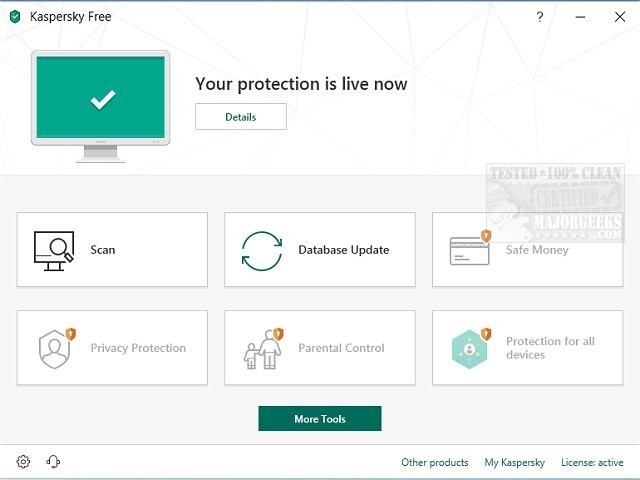
Task: Click the Safe Money credit card icon
Action: (469, 250)
